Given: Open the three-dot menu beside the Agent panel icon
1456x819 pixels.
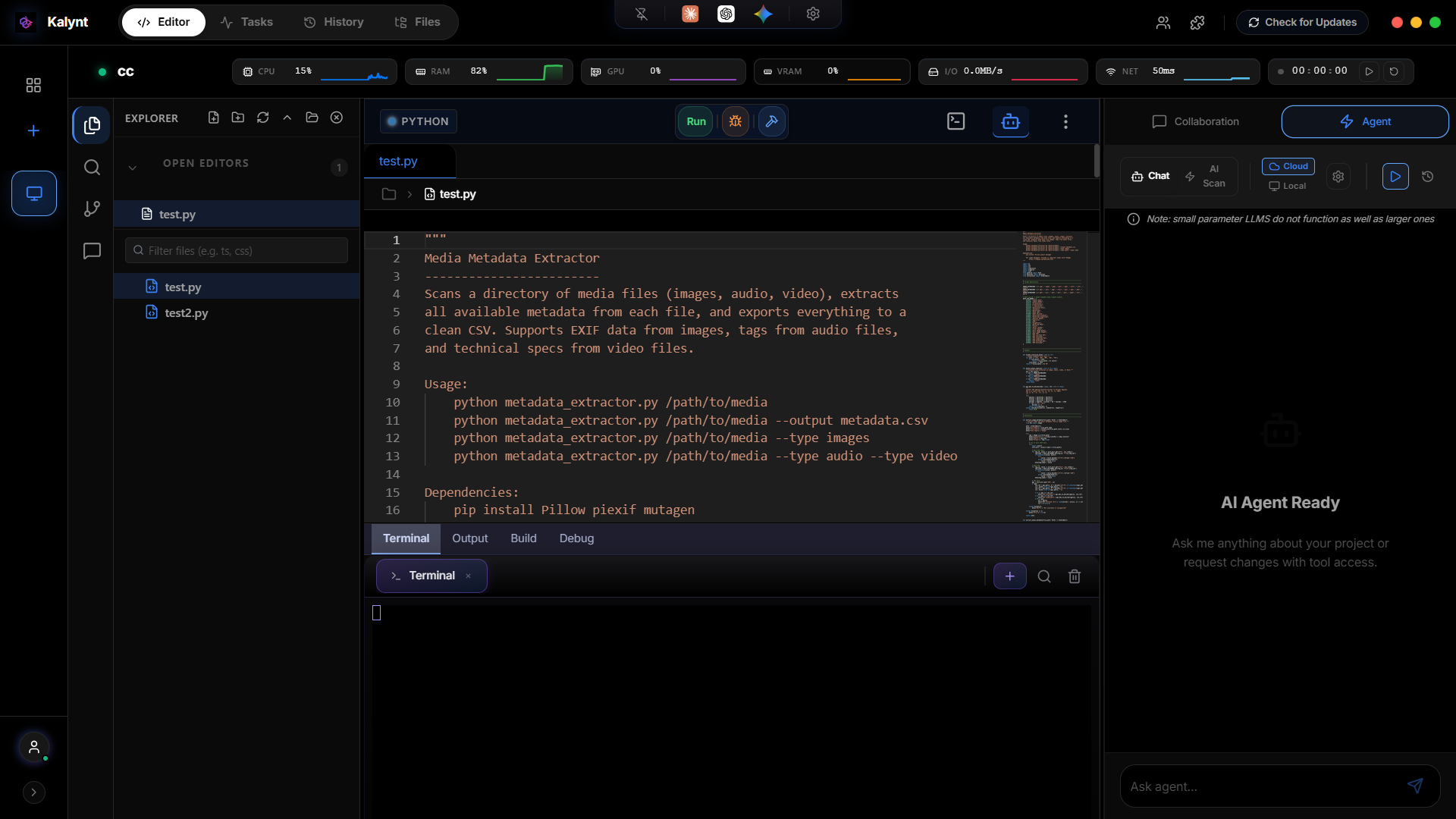Looking at the screenshot, I should [x=1065, y=121].
